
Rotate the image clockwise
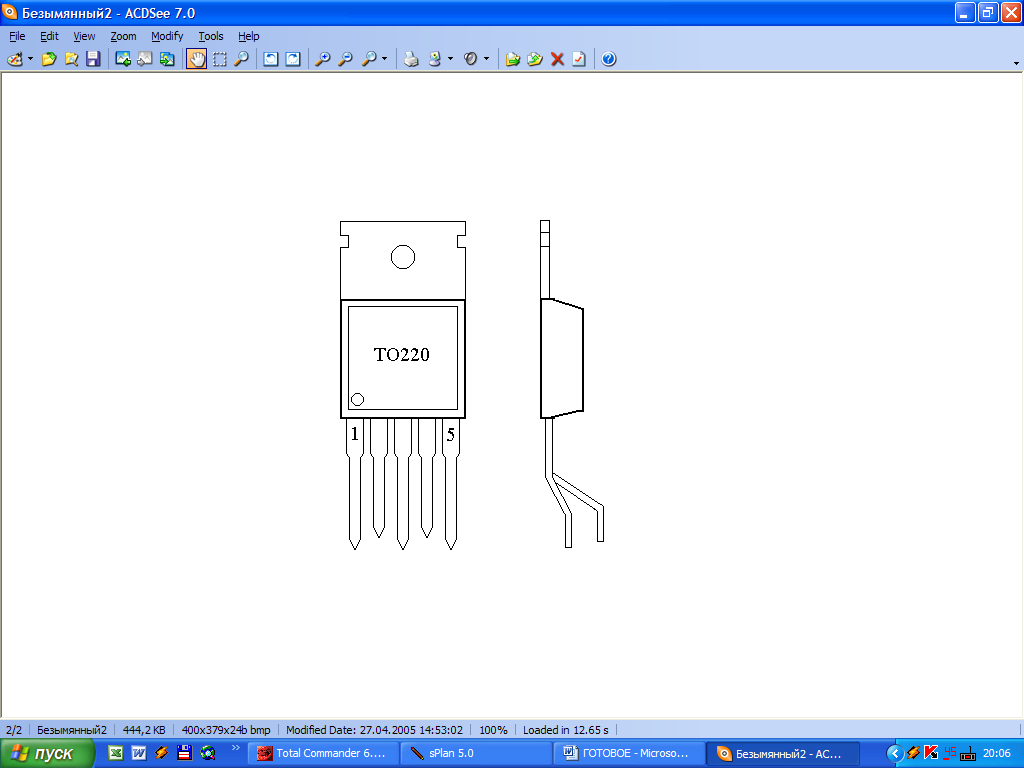293,59
